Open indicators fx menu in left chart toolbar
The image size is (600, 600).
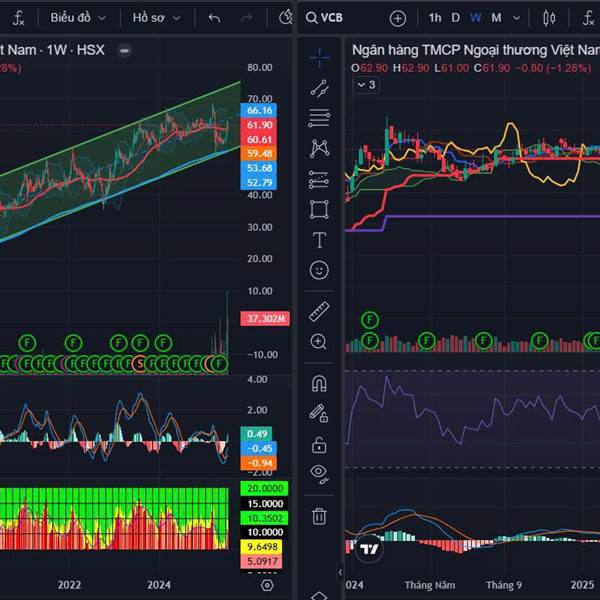coord(18,18)
